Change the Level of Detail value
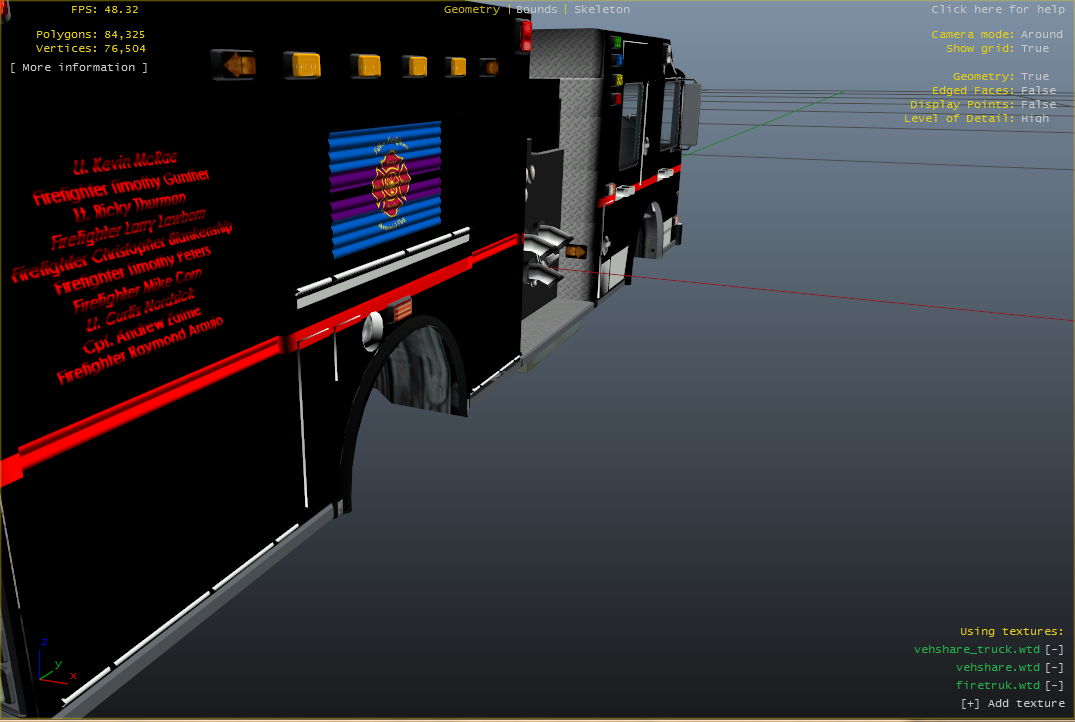 [1035, 118]
